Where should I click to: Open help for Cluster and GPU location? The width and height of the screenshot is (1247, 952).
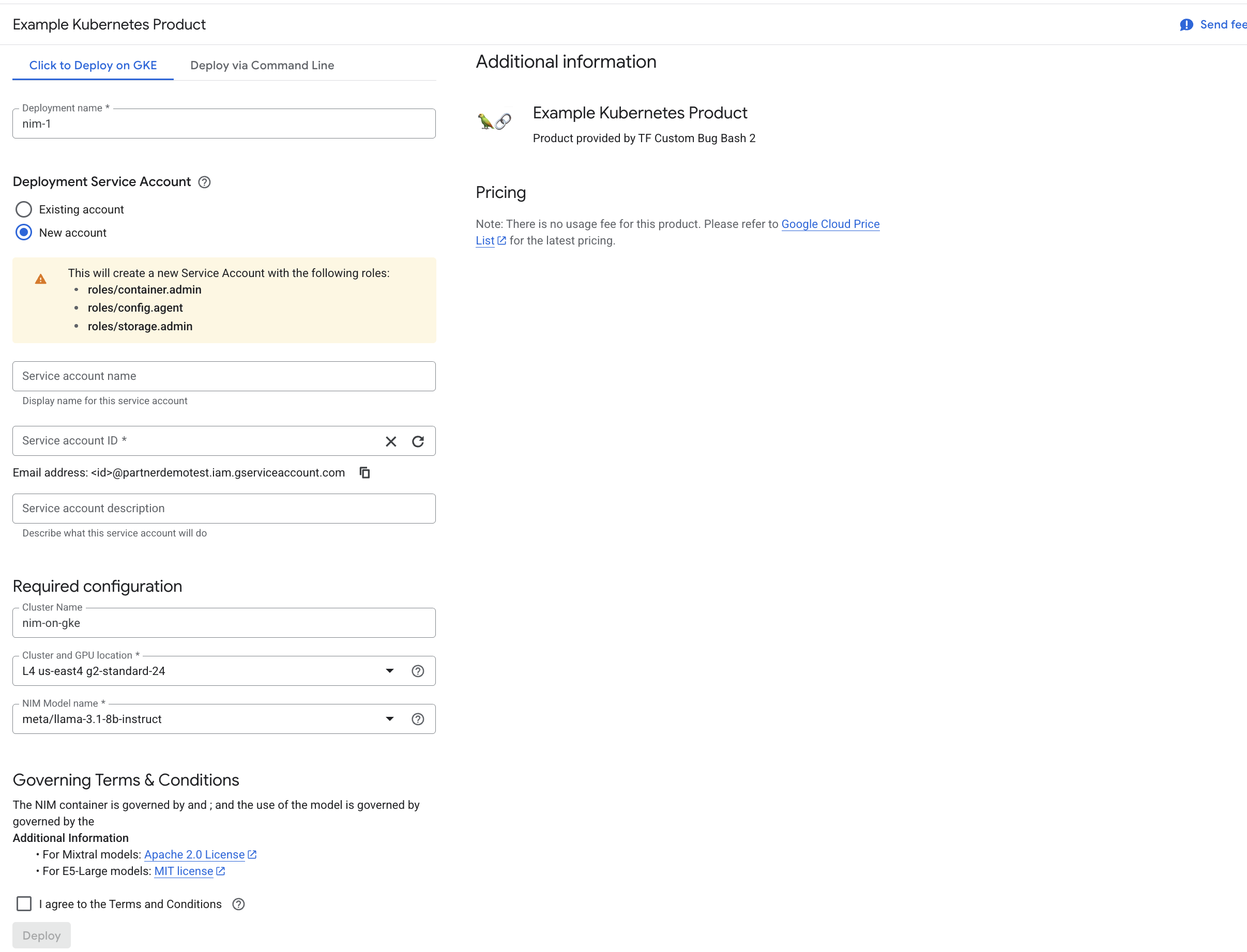(418, 671)
